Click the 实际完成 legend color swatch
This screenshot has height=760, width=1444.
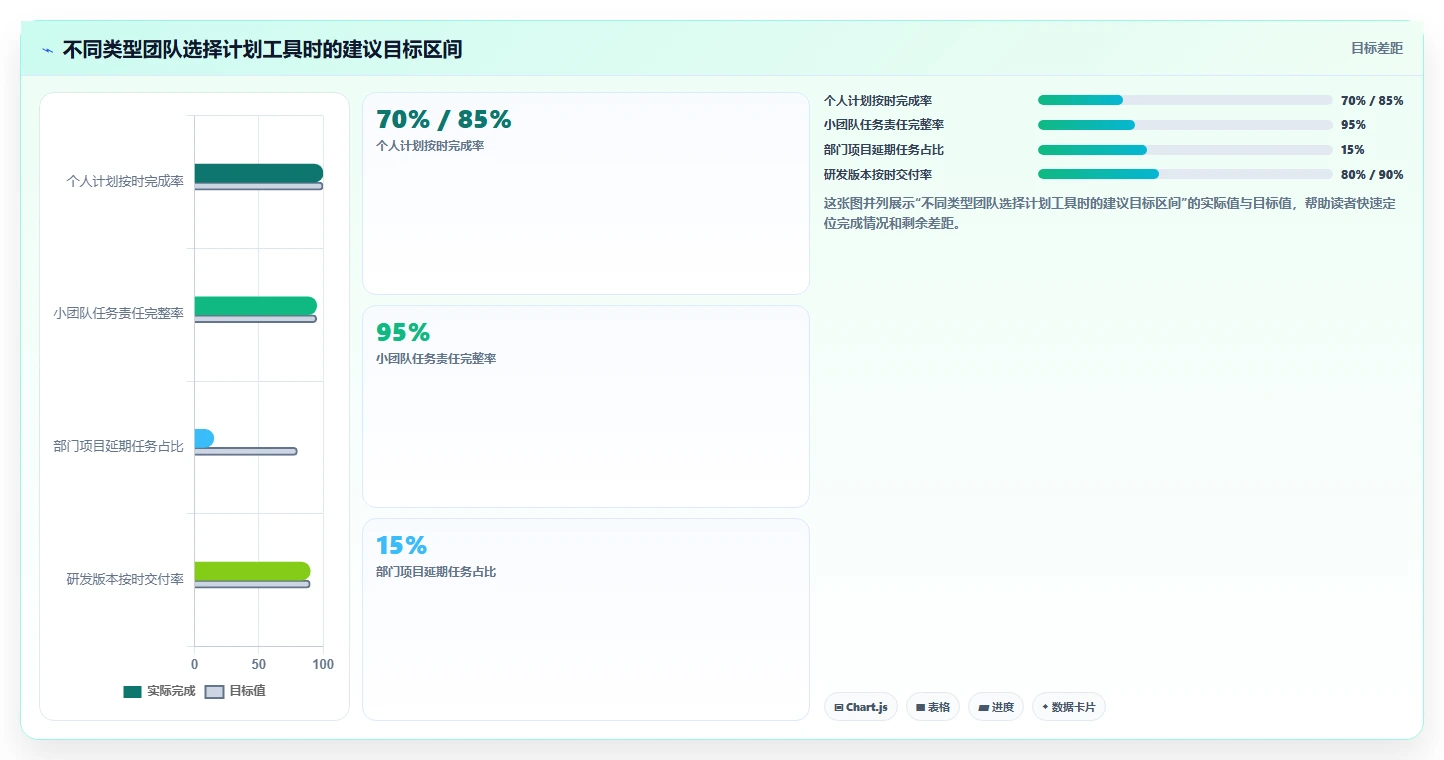[132, 692]
